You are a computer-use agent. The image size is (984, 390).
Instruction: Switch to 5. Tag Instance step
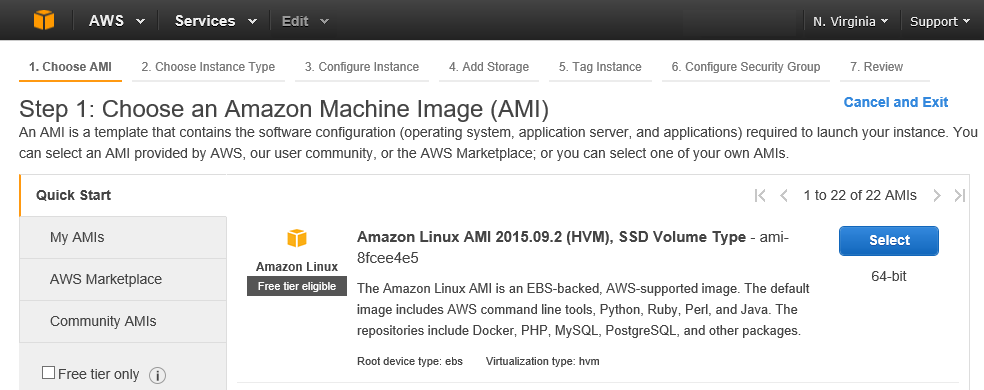(600, 67)
